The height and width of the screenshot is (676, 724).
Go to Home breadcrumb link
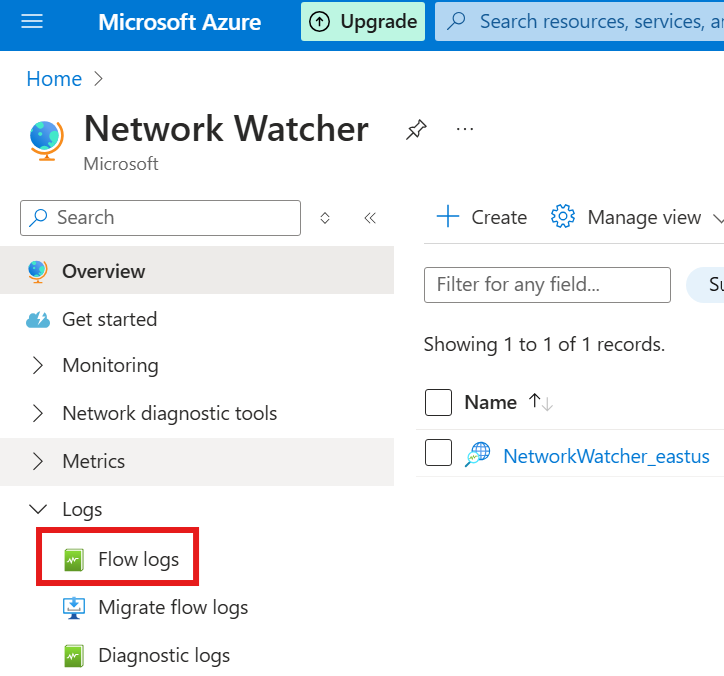coord(54,79)
